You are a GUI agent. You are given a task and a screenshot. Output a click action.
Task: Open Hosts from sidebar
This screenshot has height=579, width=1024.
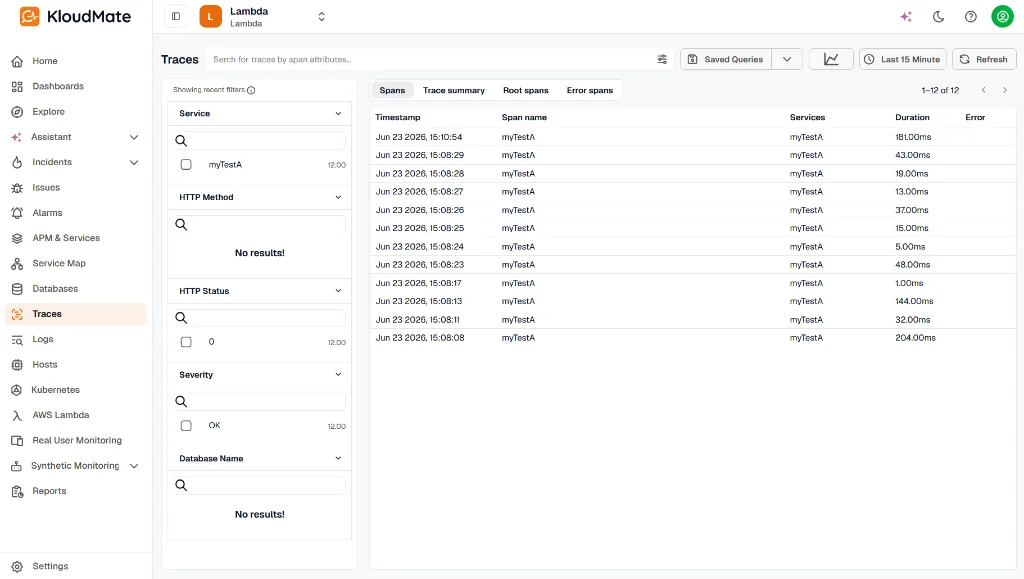(x=76, y=364)
